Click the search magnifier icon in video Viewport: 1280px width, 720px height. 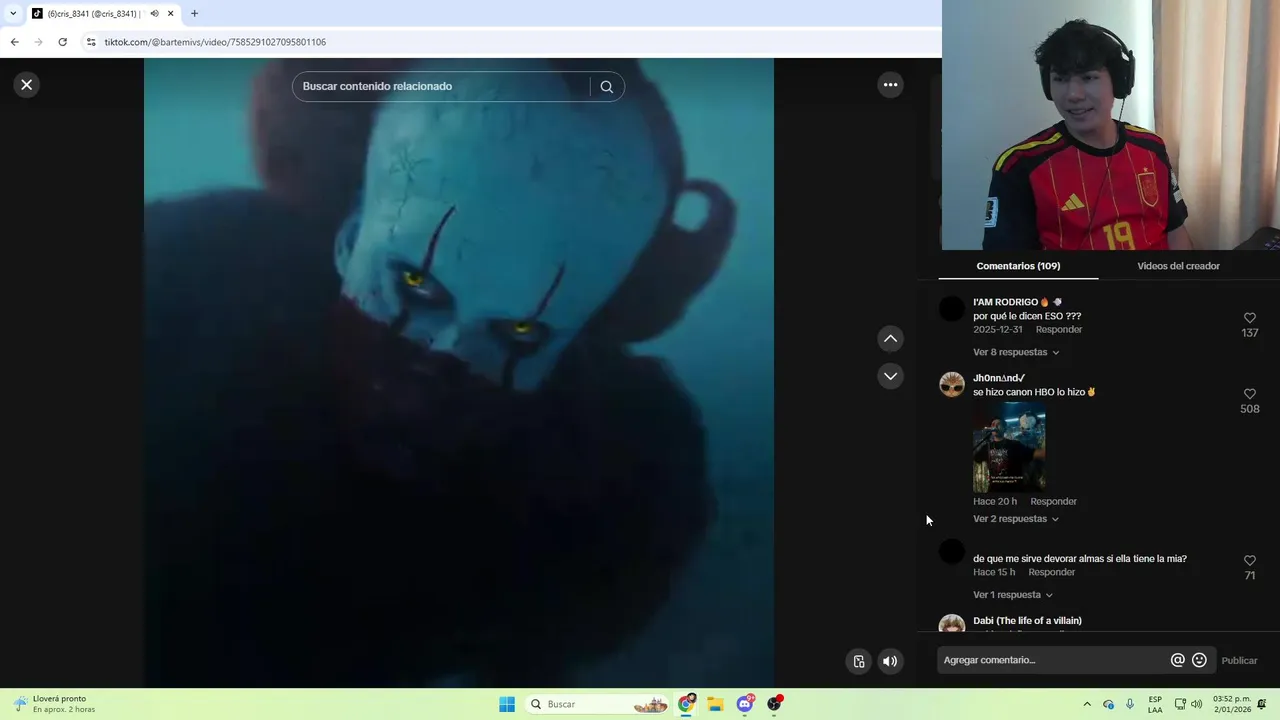tap(606, 86)
